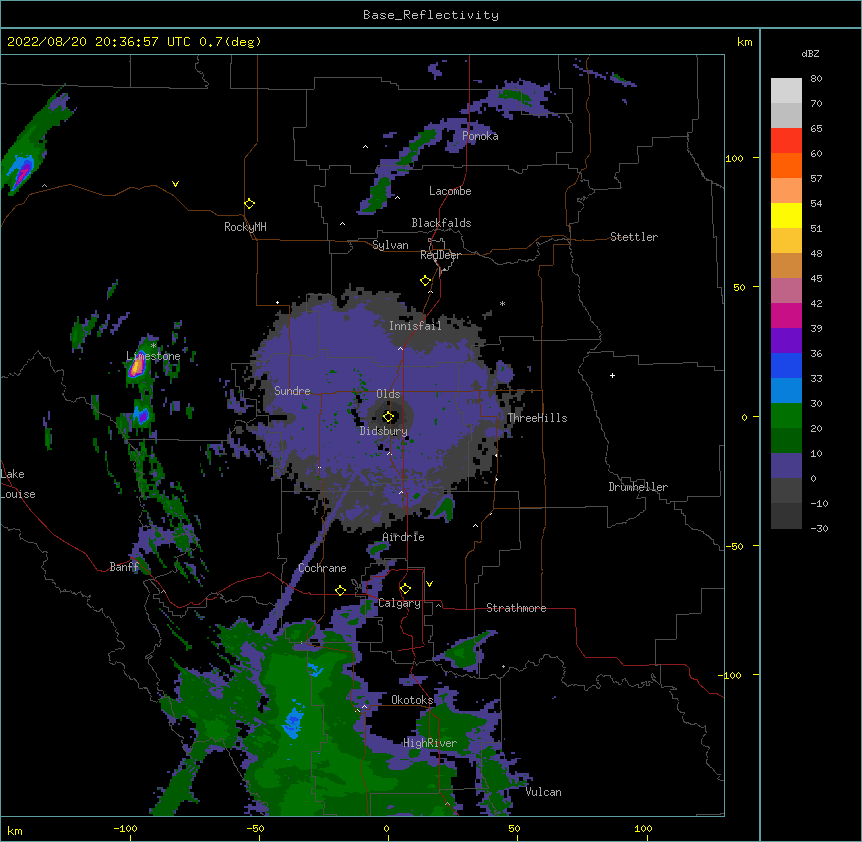The height and width of the screenshot is (842, 862).
Task: Click the Base_Reflectivity title text
Action: (x=430, y=15)
